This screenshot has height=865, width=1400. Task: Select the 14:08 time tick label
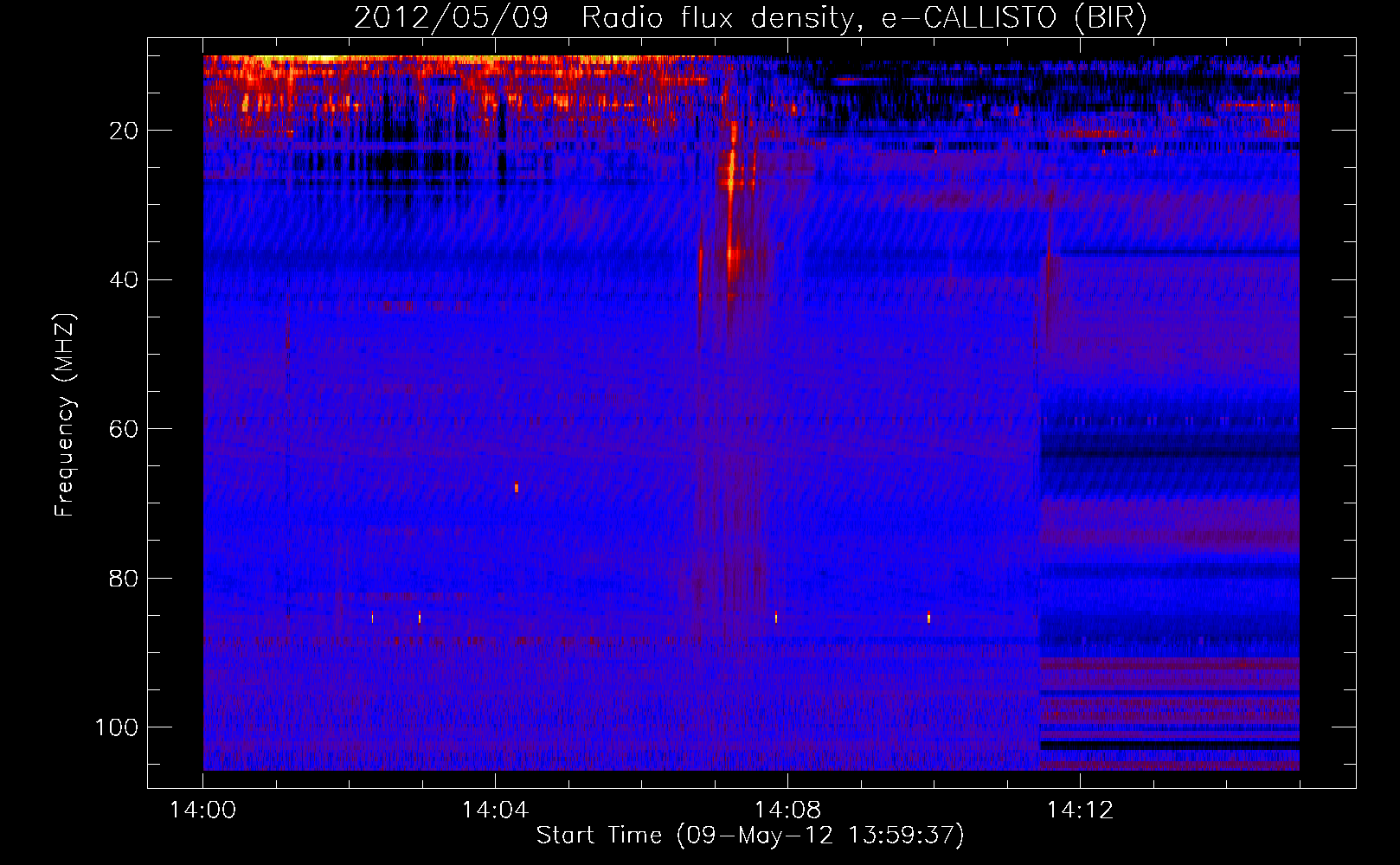click(787, 811)
